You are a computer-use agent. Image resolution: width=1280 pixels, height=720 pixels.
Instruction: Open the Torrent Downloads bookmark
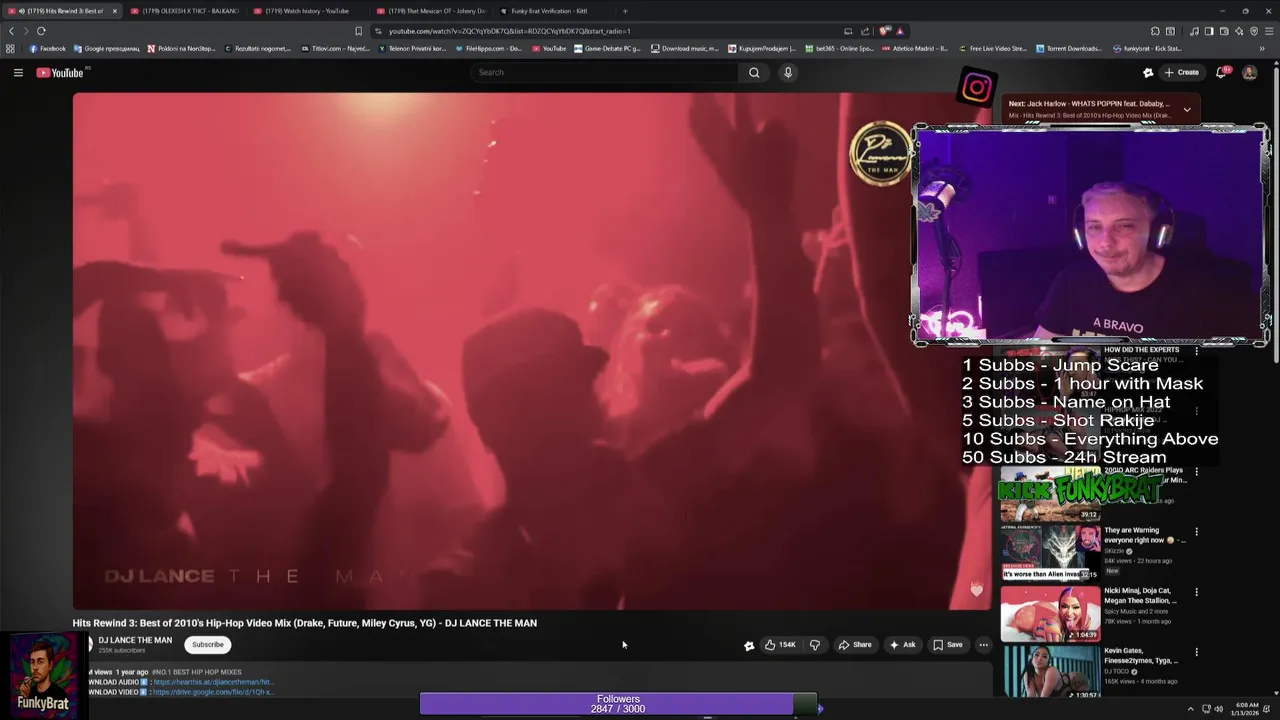(1068, 48)
